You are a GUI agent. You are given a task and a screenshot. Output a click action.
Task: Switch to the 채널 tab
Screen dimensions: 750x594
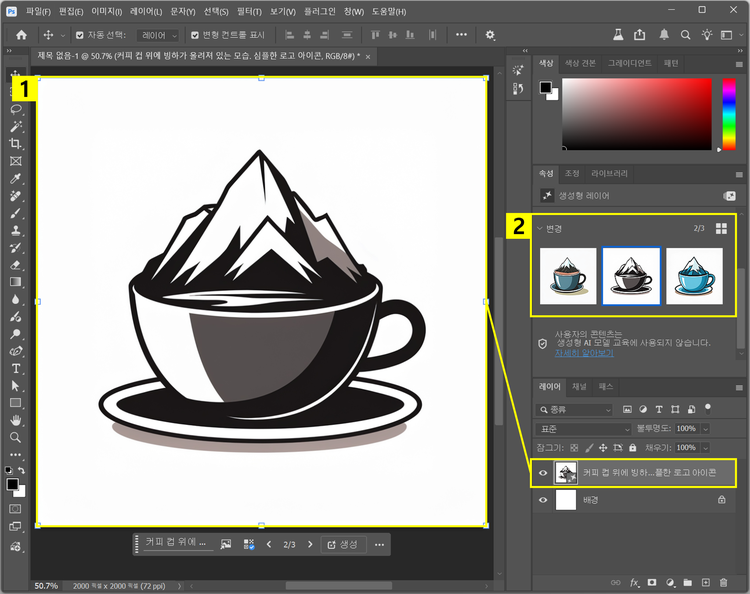click(579, 386)
